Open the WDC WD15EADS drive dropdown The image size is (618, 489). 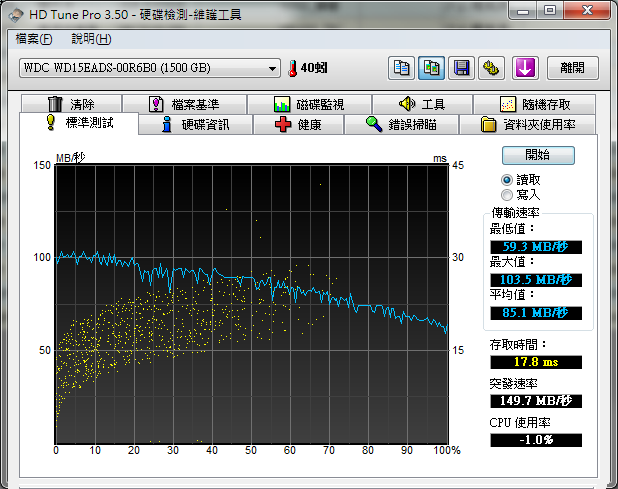pyautogui.click(x=150, y=68)
